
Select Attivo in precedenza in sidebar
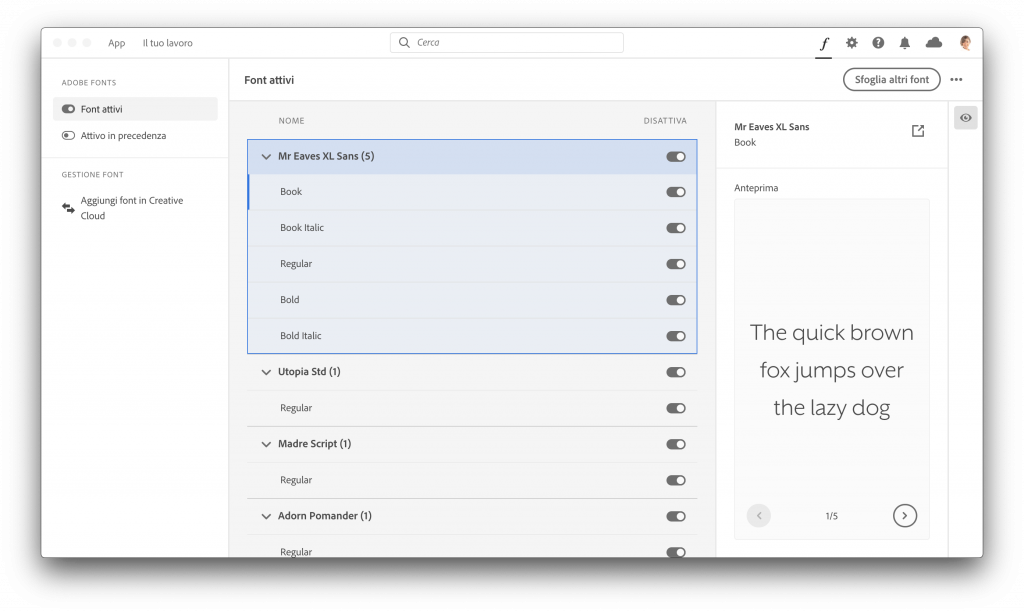[123, 136]
